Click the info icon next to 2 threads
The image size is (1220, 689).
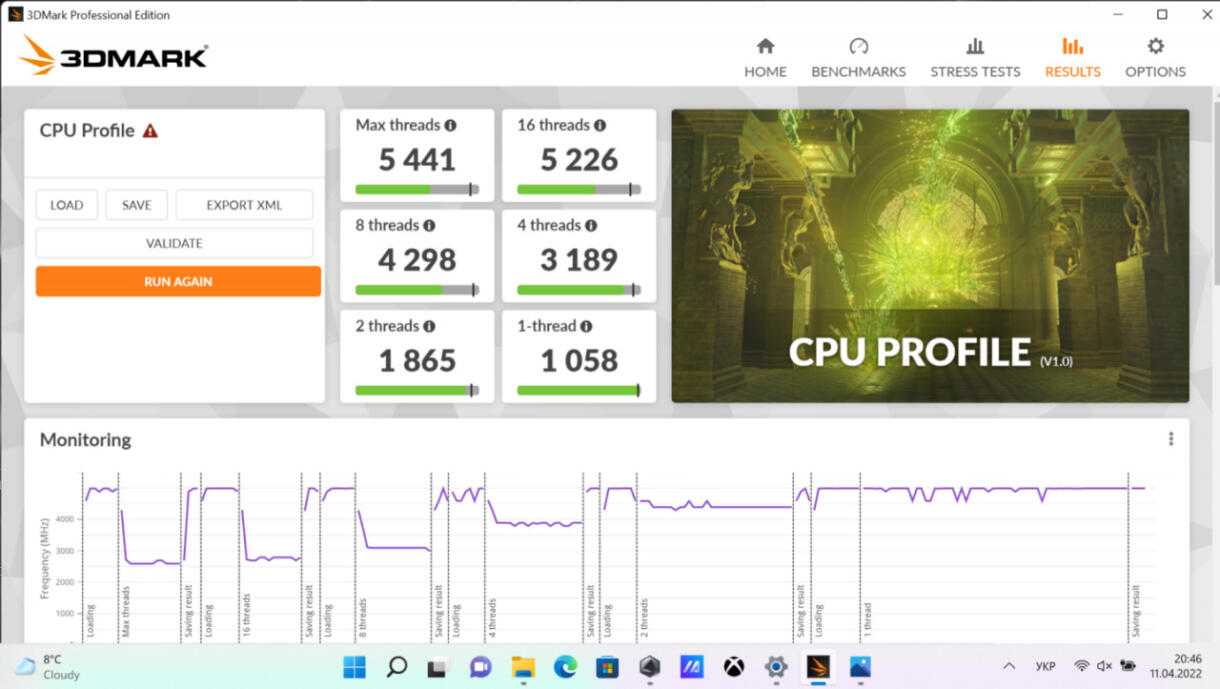[429, 326]
